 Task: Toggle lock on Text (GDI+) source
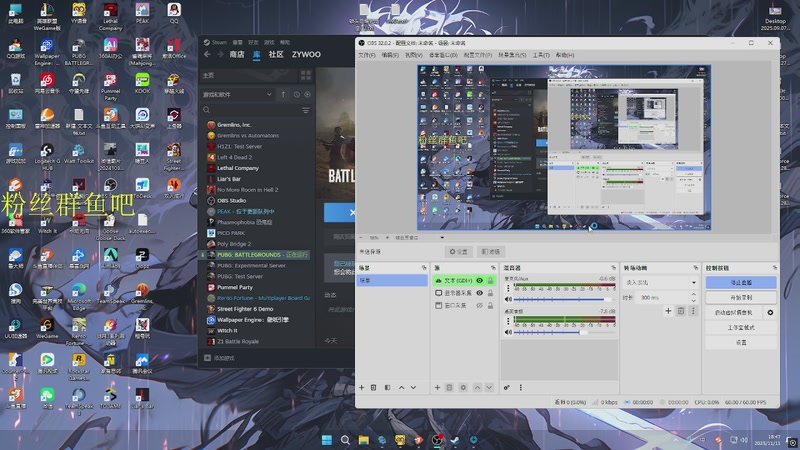click(490, 281)
